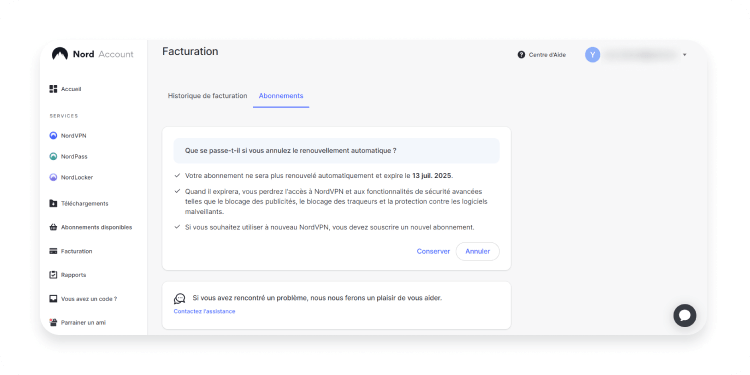Open Facturation in the sidebar
The width and height of the screenshot is (750, 375).
(71, 251)
